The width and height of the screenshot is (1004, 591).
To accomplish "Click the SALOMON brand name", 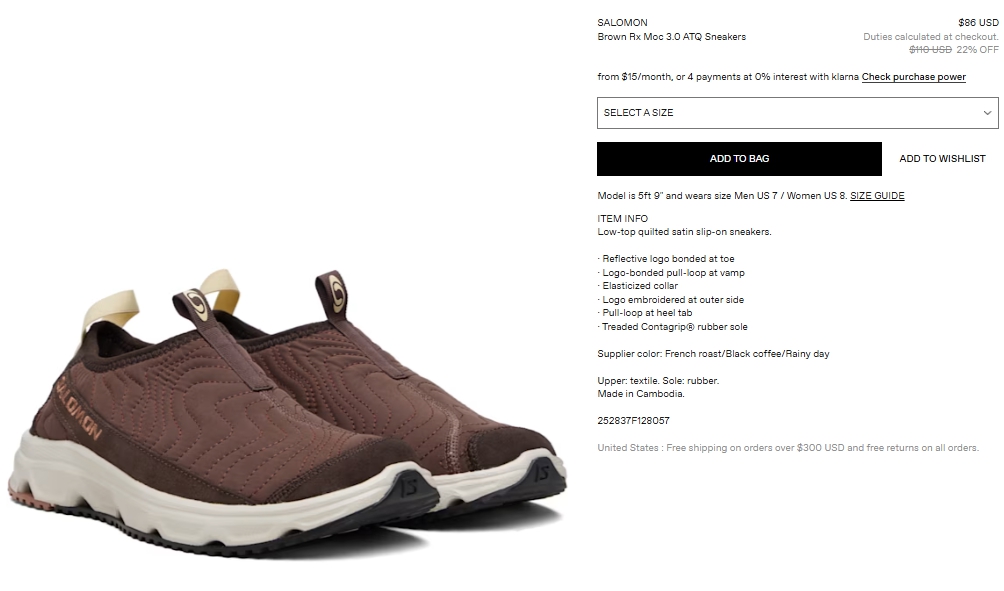I will 622,22.
